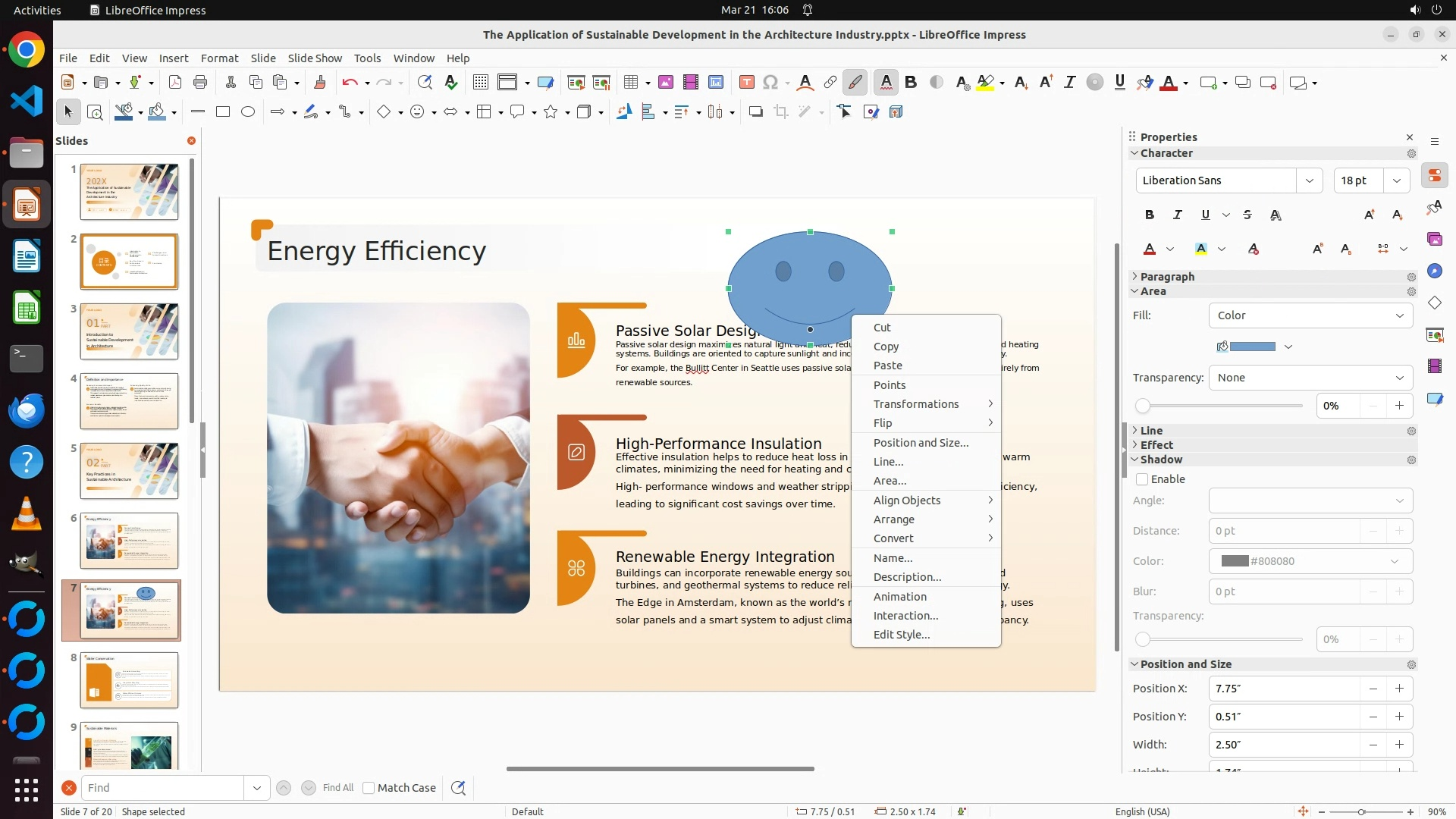
Task: Select the Ellipse drawing tool
Action: click(x=248, y=112)
